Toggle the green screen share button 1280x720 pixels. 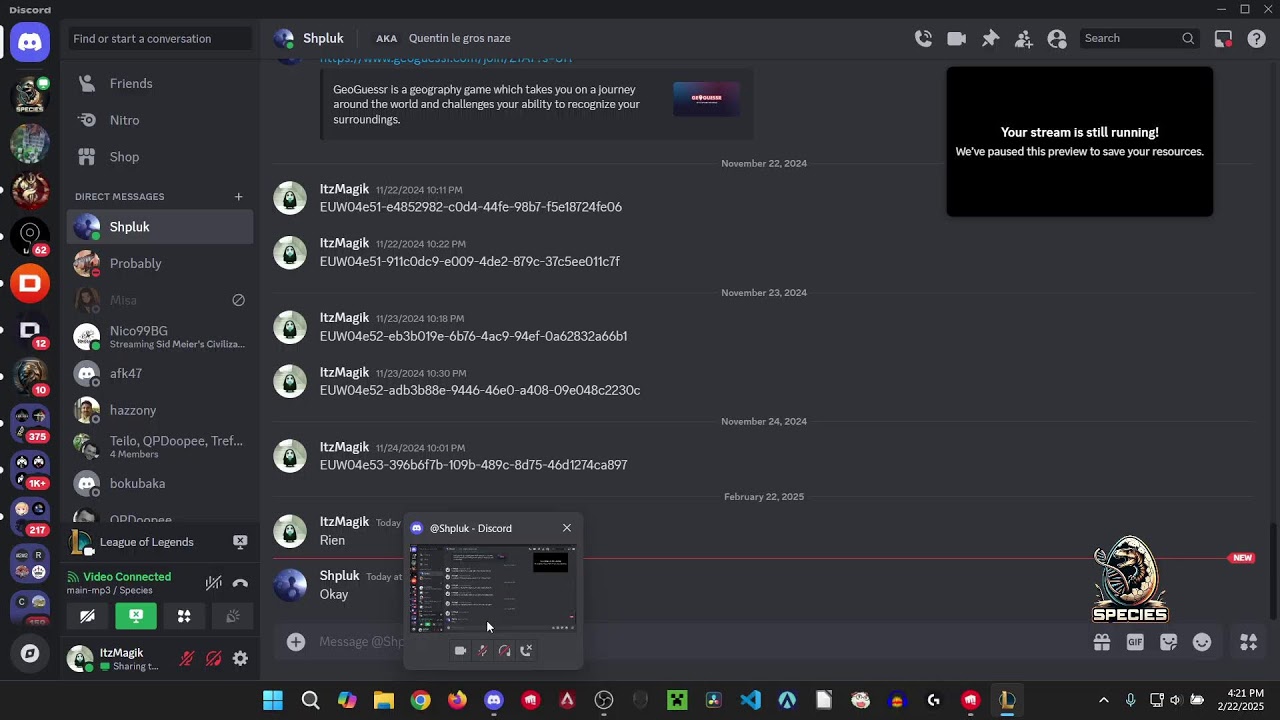click(136, 616)
